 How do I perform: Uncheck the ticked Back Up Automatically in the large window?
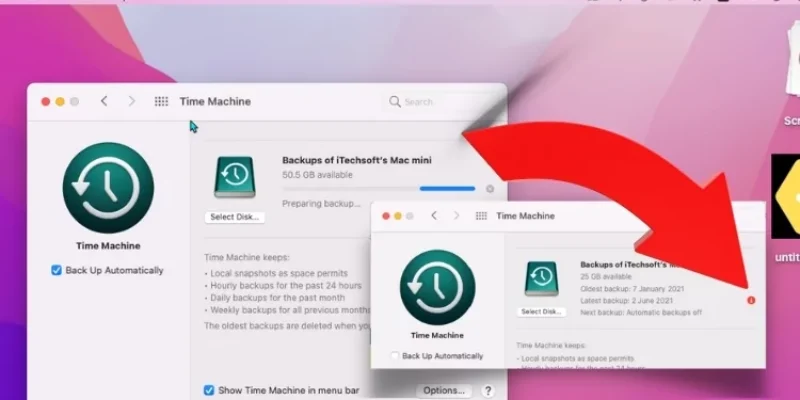pos(56,270)
